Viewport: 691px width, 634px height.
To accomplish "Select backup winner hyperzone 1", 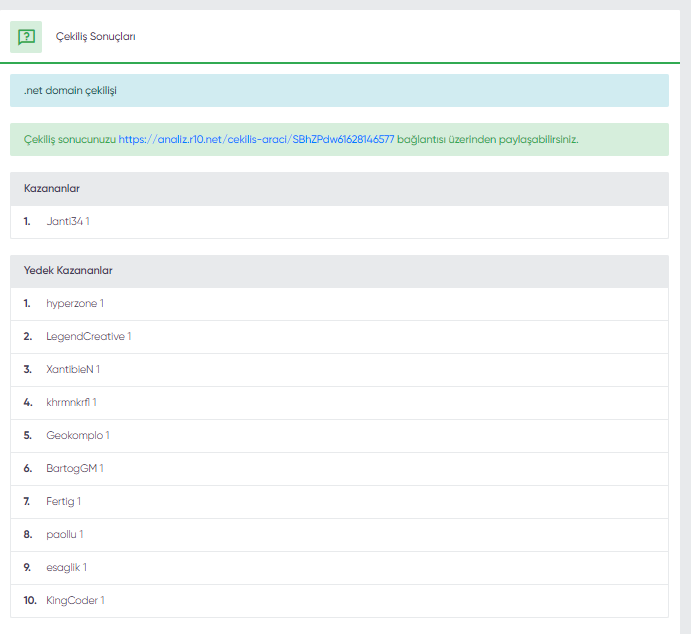I will (x=339, y=304).
